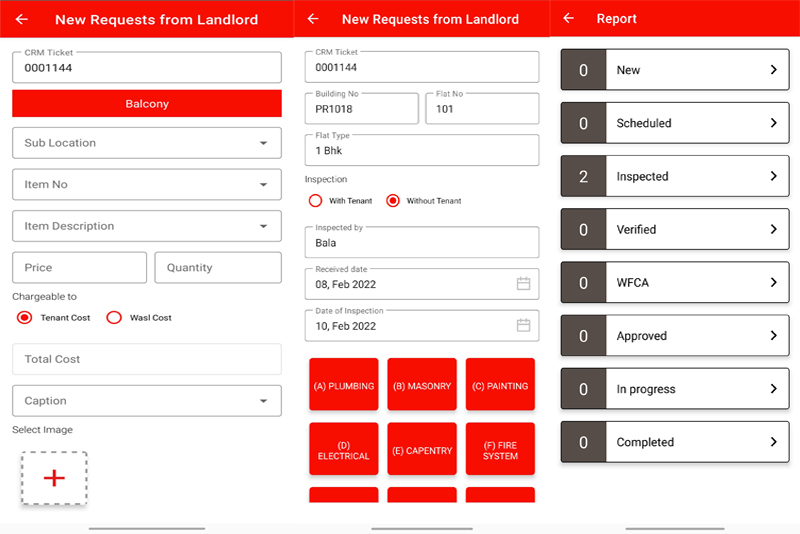The height and width of the screenshot is (534, 800).
Task: Open (F) Fire System category
Action: [500, 449]
